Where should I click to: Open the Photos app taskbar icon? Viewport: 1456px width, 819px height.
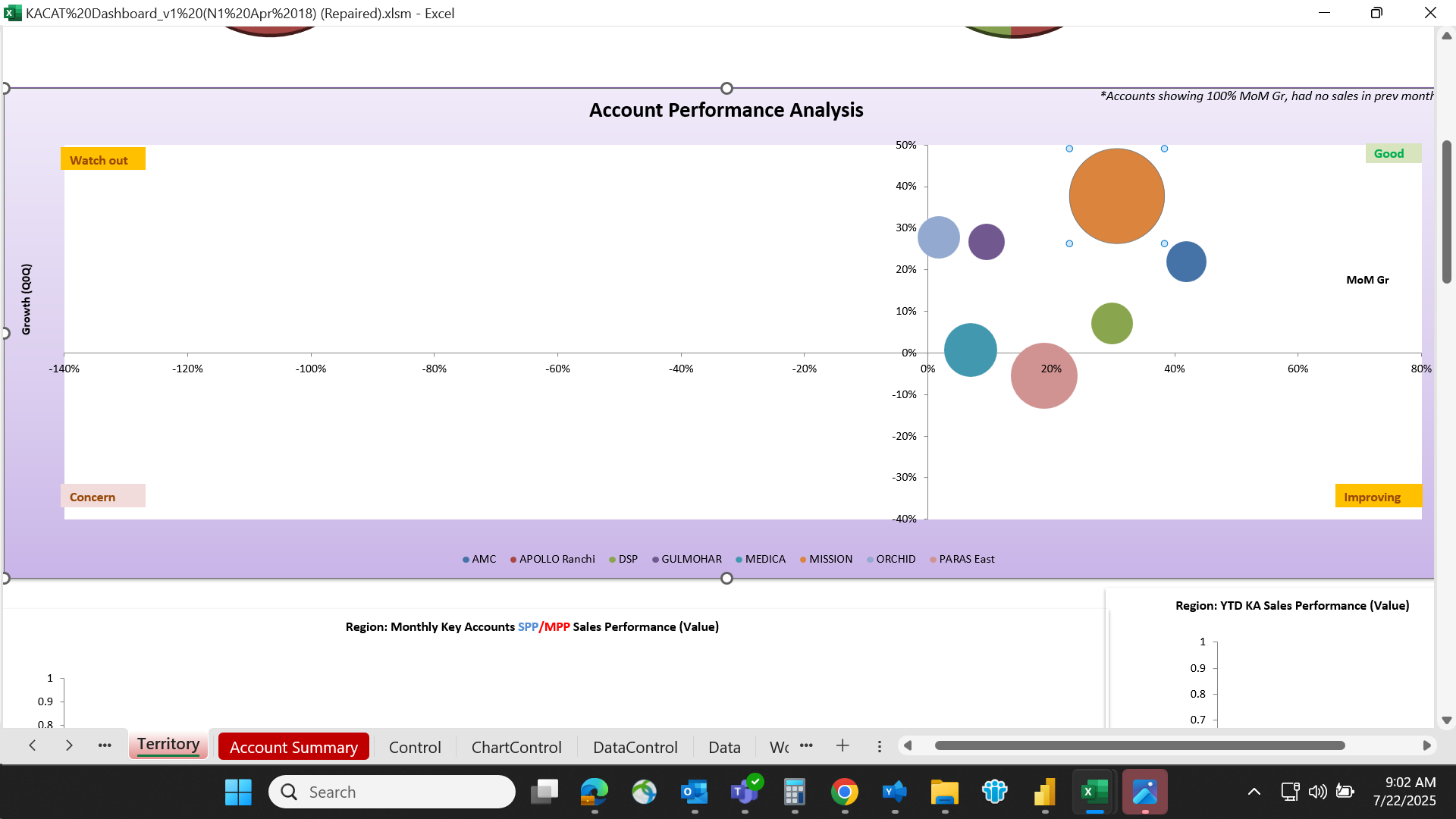pos(1145,792)
